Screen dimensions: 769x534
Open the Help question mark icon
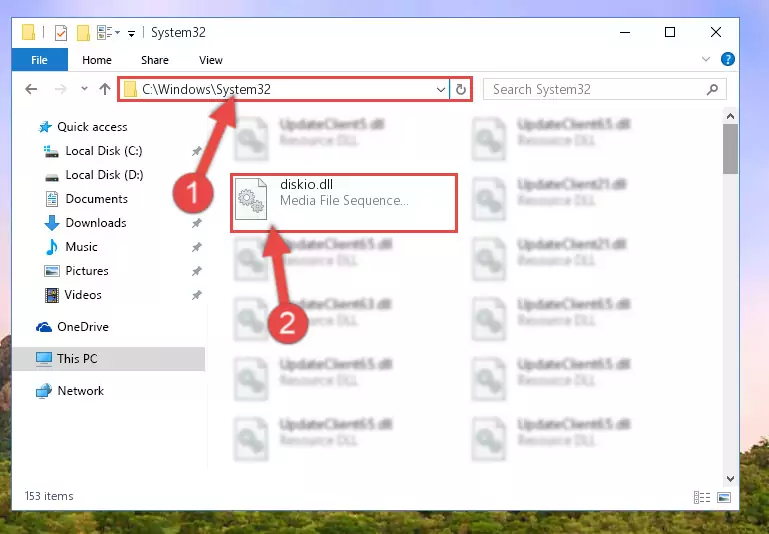pyautogui.click(x=727, y=59)
